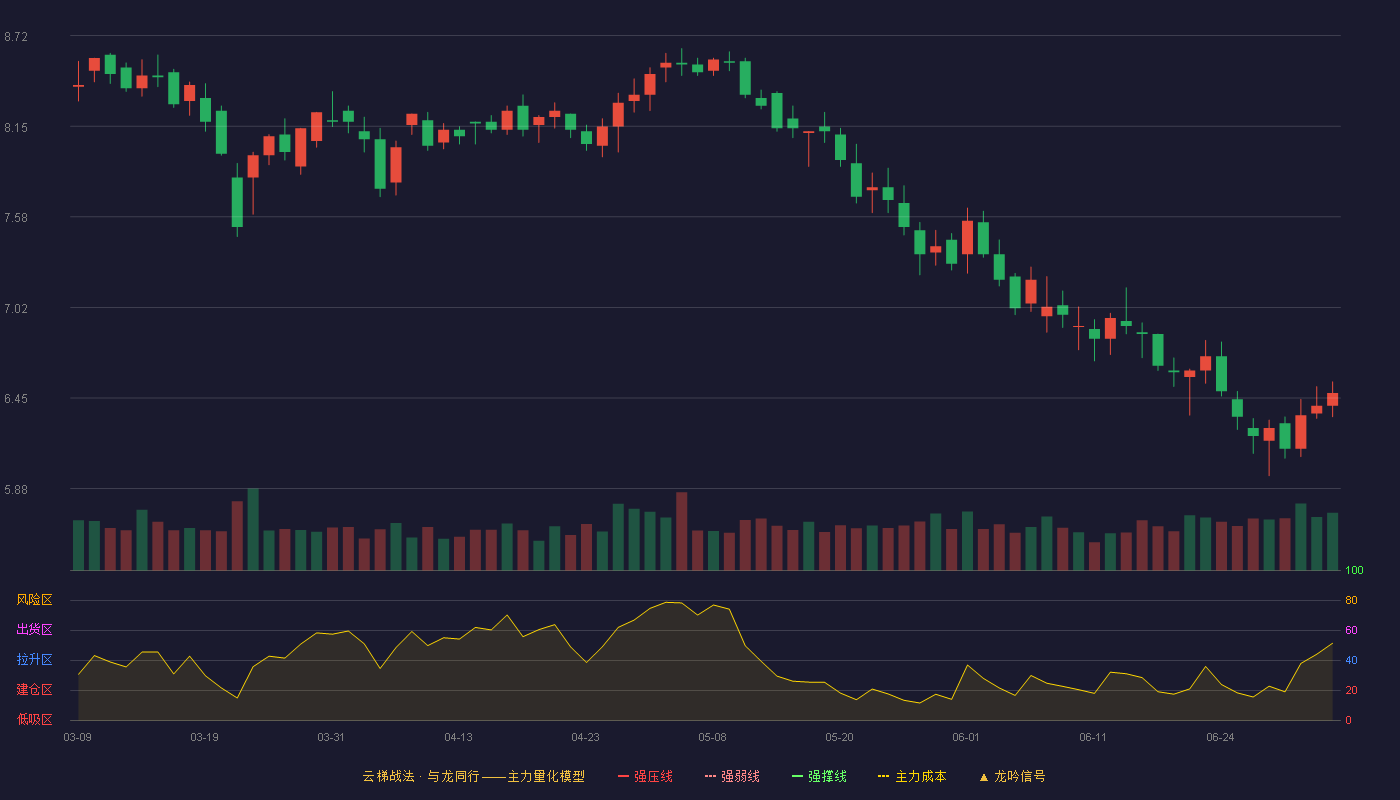Click the blue 40 indicator scale value
Viewport: 1400px width, 800px height.
pos(1351,660)
